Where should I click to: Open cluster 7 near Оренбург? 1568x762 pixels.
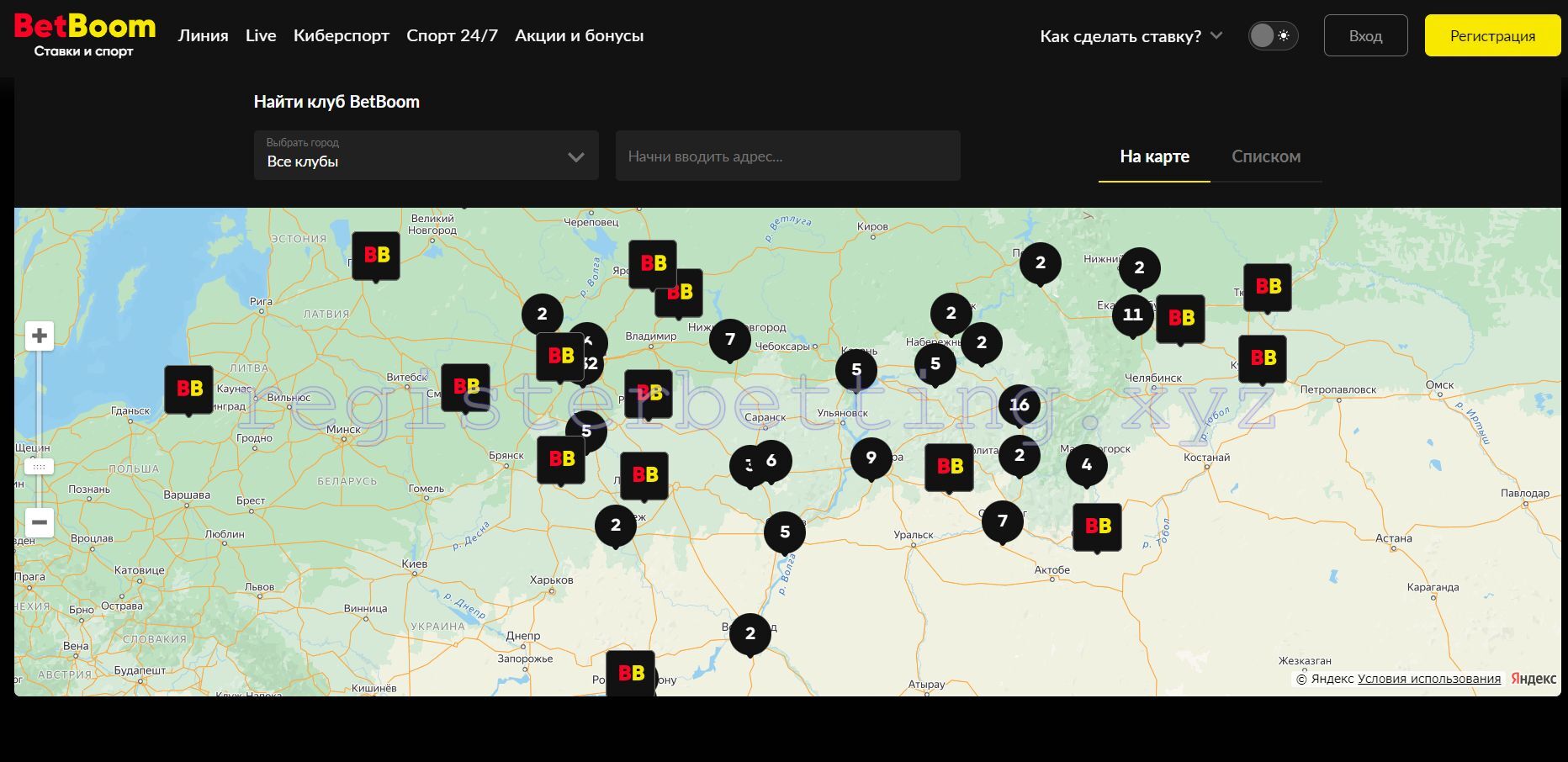(x=1003, y=521)
